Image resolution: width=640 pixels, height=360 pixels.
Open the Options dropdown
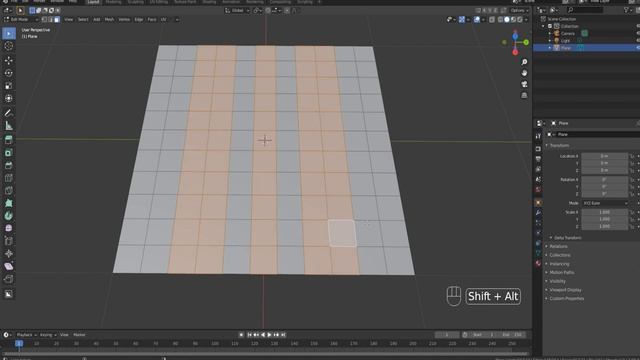point(519,11)
